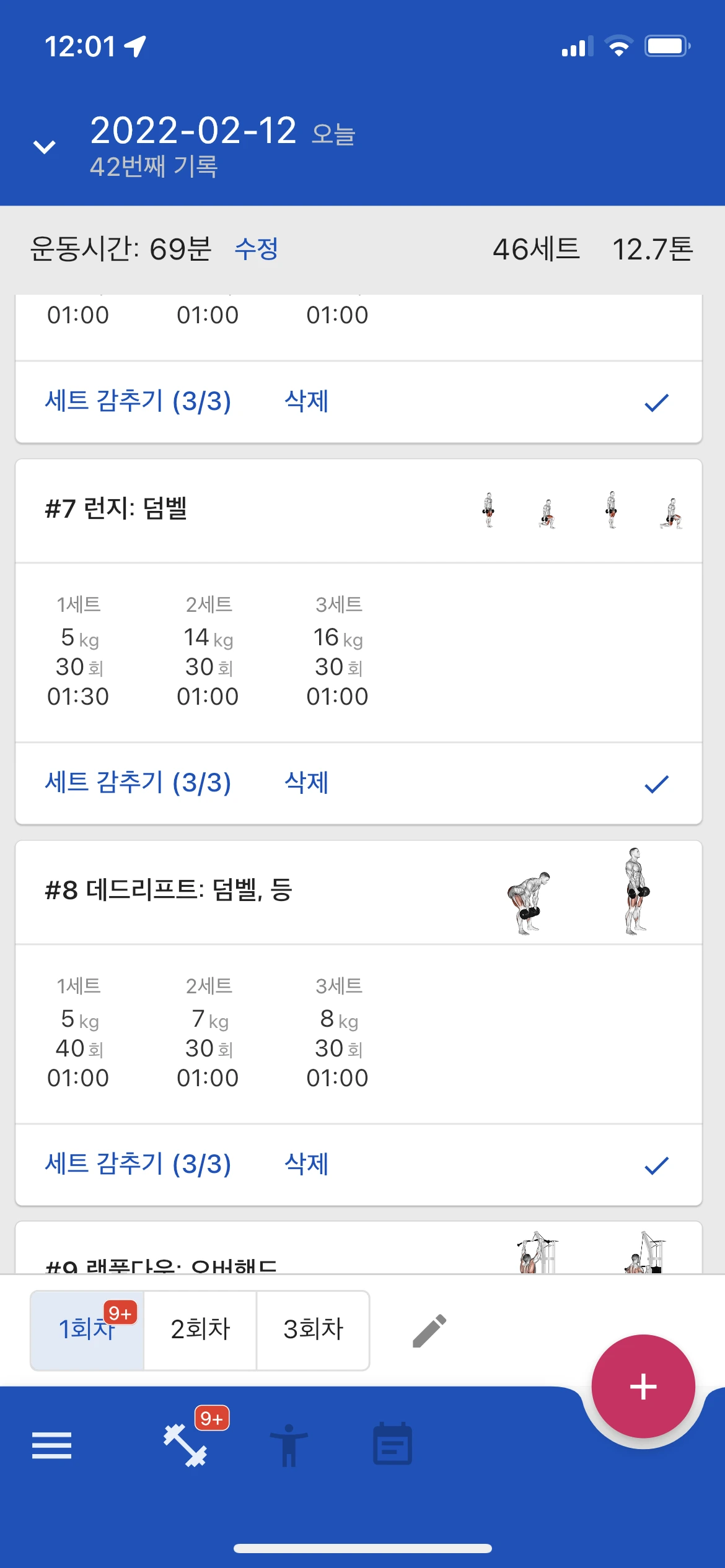Open 3세트 16 kg entry in 런지
The image size is (725, 1568).
338,651
